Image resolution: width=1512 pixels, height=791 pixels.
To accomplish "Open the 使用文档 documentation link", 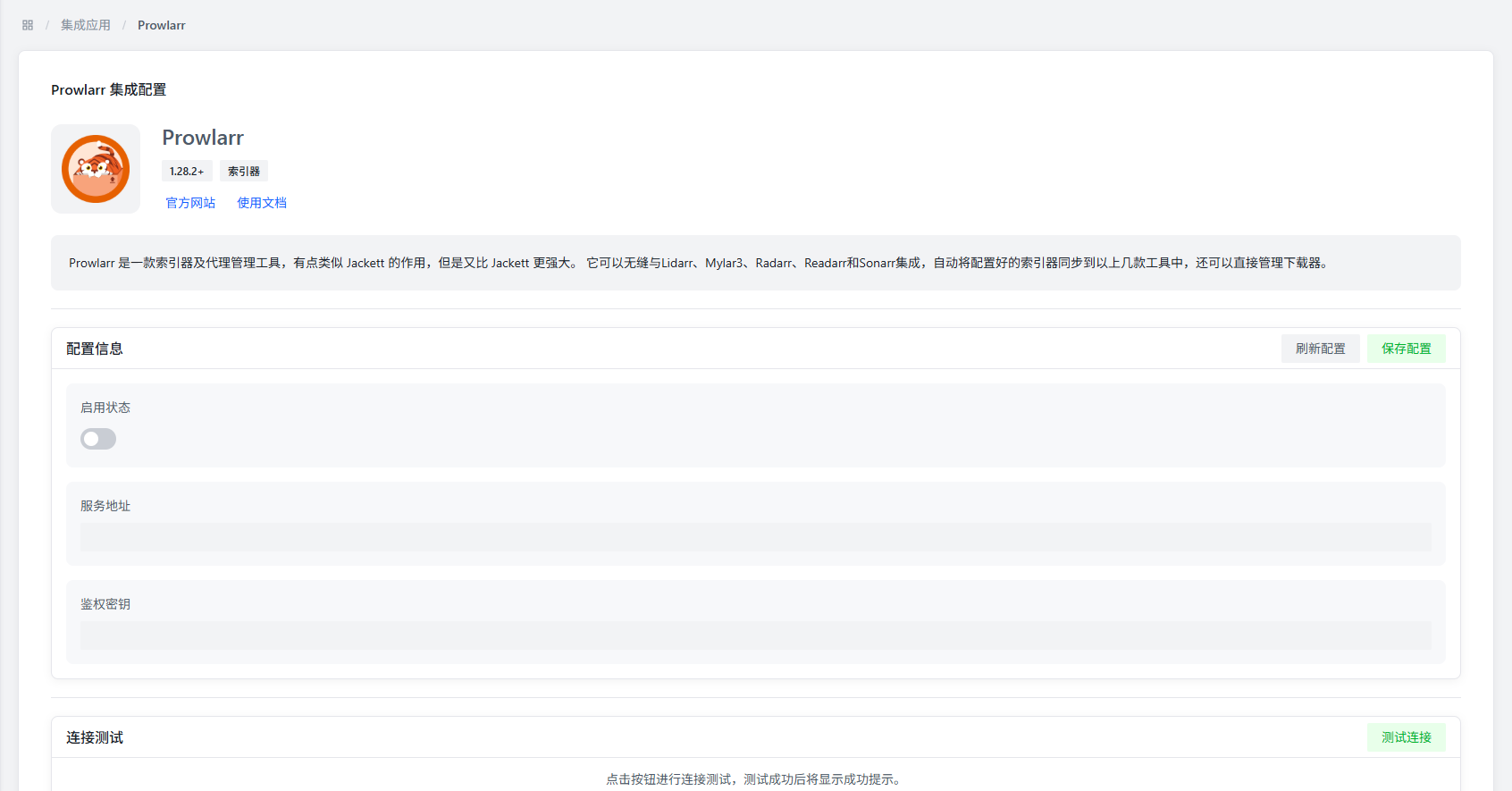I will click(262, 203).
